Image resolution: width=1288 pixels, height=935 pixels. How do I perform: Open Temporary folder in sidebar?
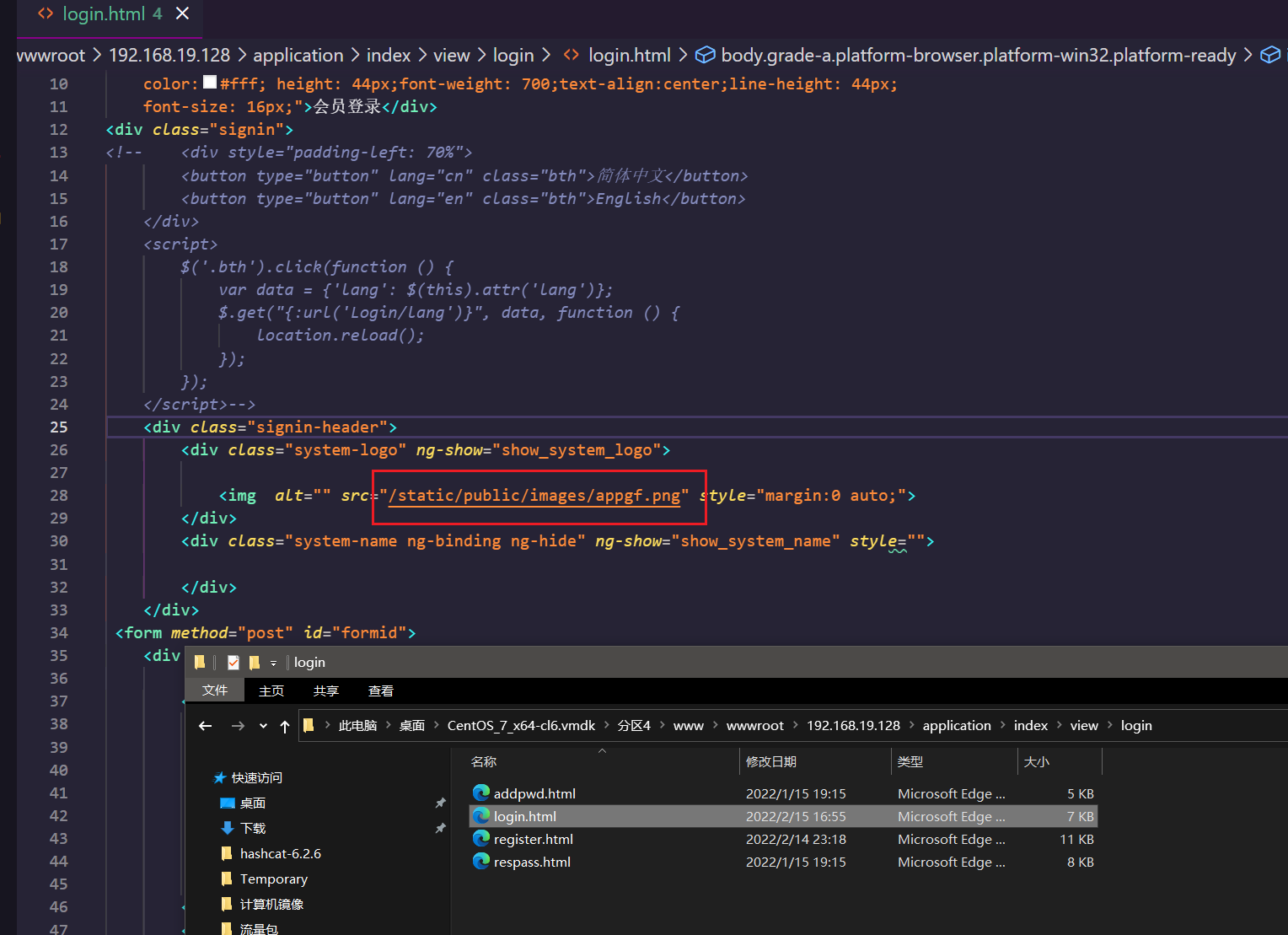(264, 879)
